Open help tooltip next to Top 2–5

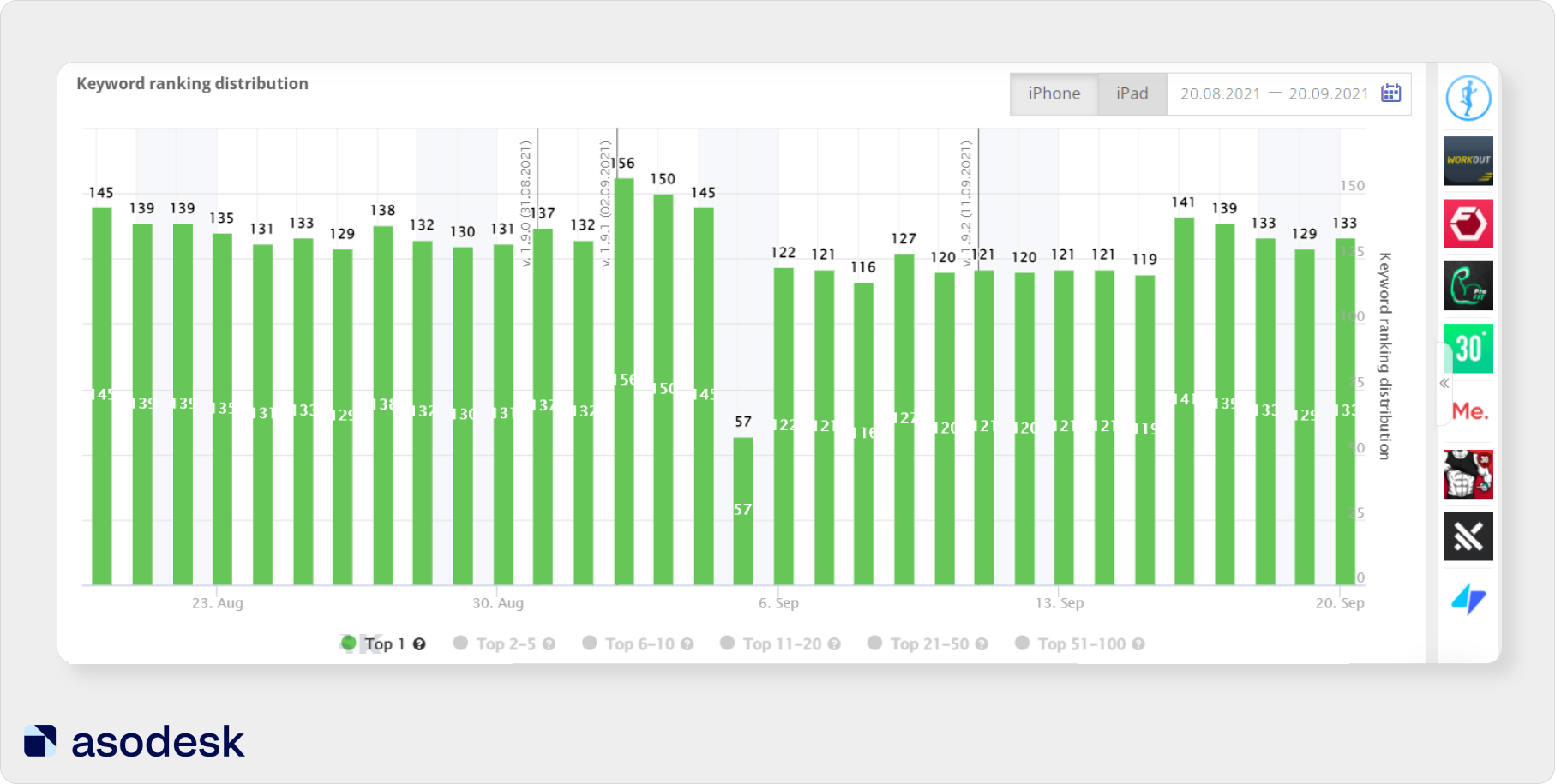point(549,644)
